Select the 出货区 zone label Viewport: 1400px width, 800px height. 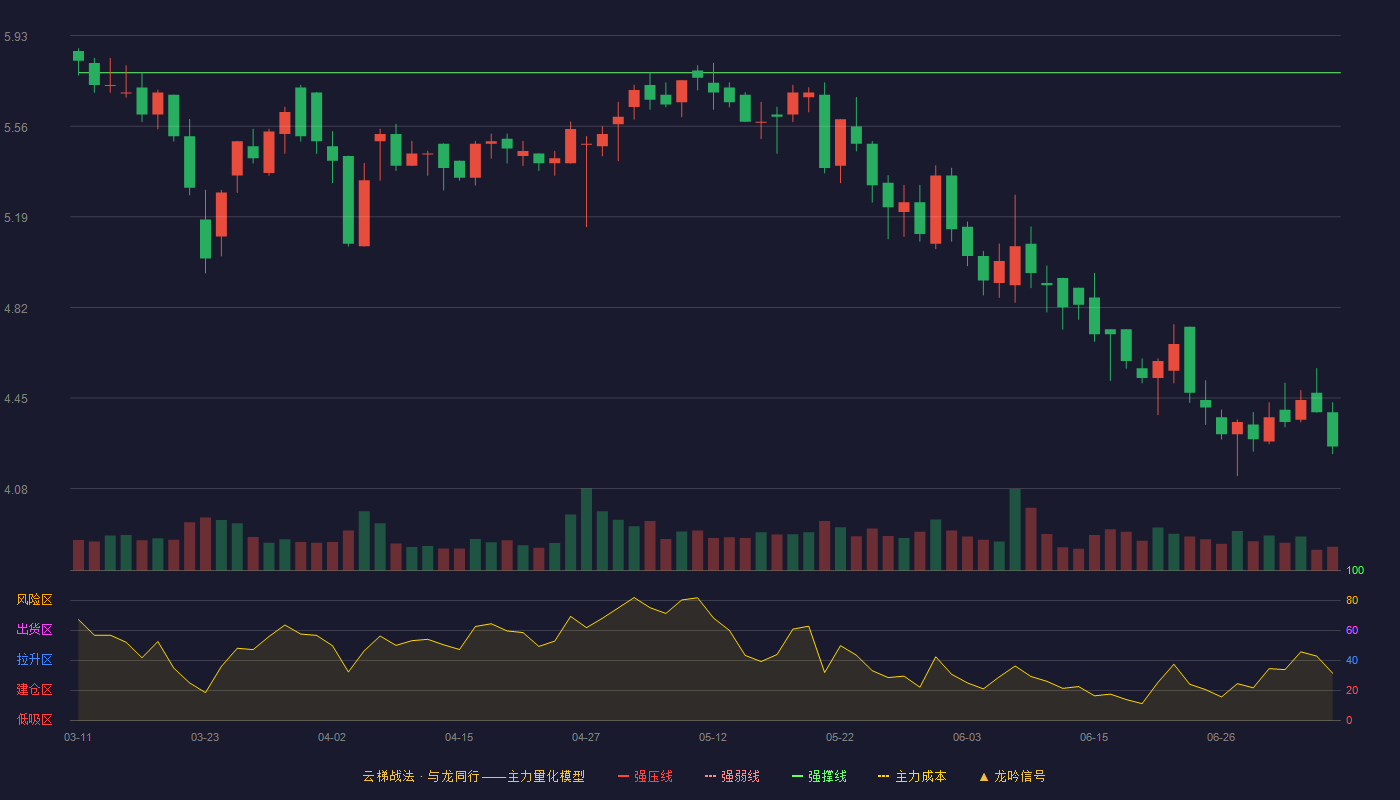coord(34,630)
